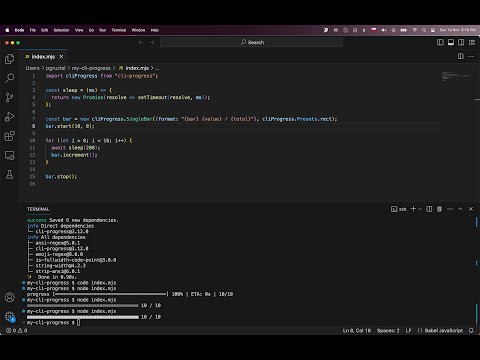This screenshot has height=360, width=480.
Task: Click the index.mjs breadcrumb segment
Action: [134, 68]
